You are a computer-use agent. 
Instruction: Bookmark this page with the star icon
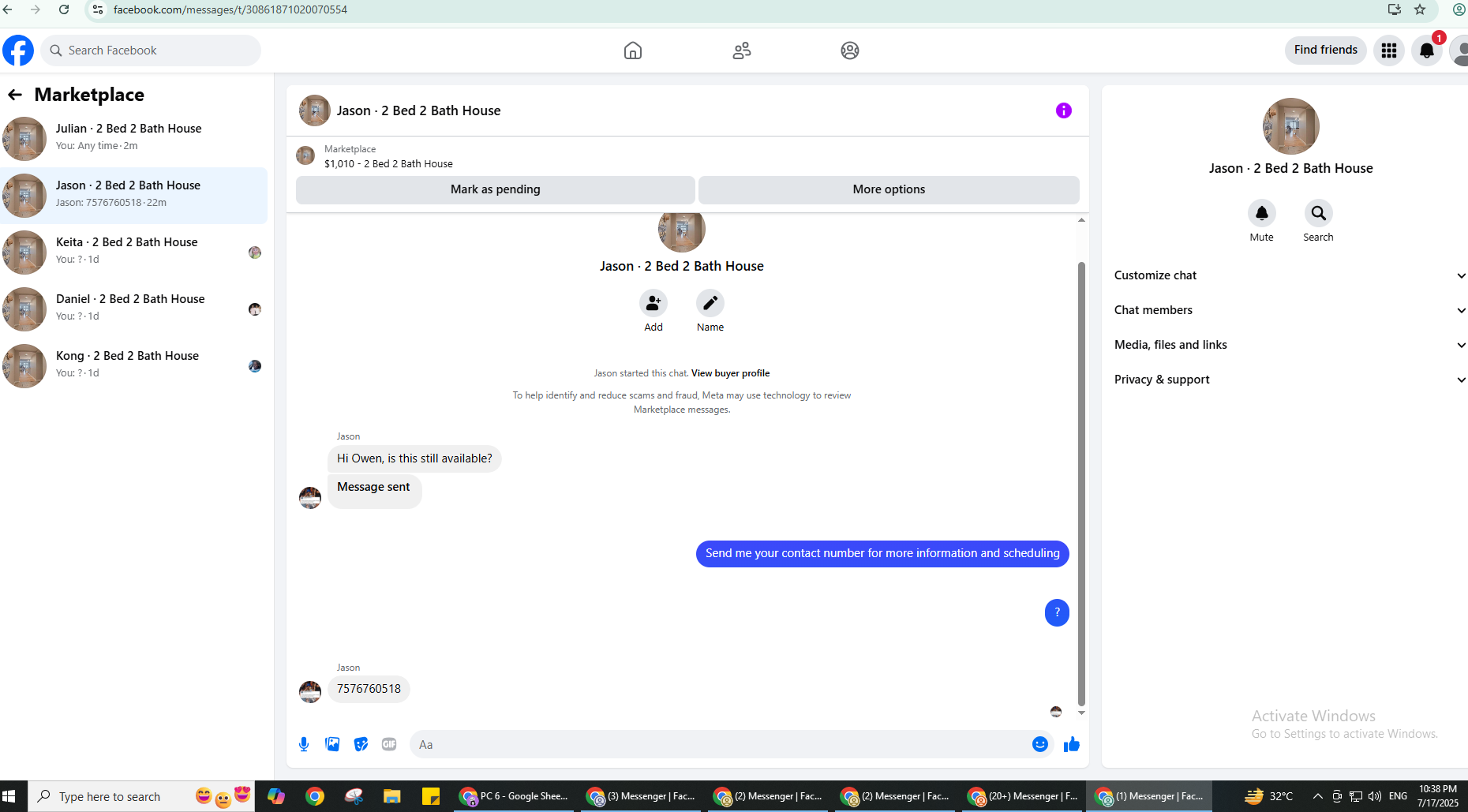click(1420, 9)
